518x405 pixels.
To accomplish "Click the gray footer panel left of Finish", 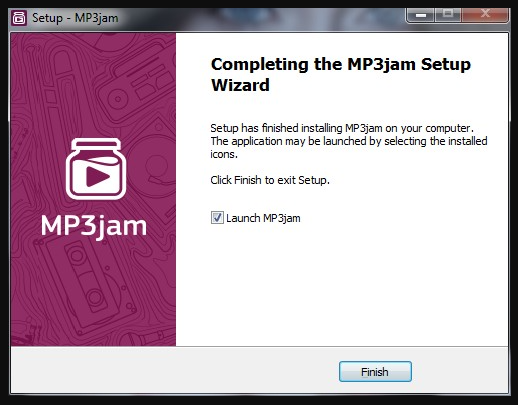I will coord(175,370).
